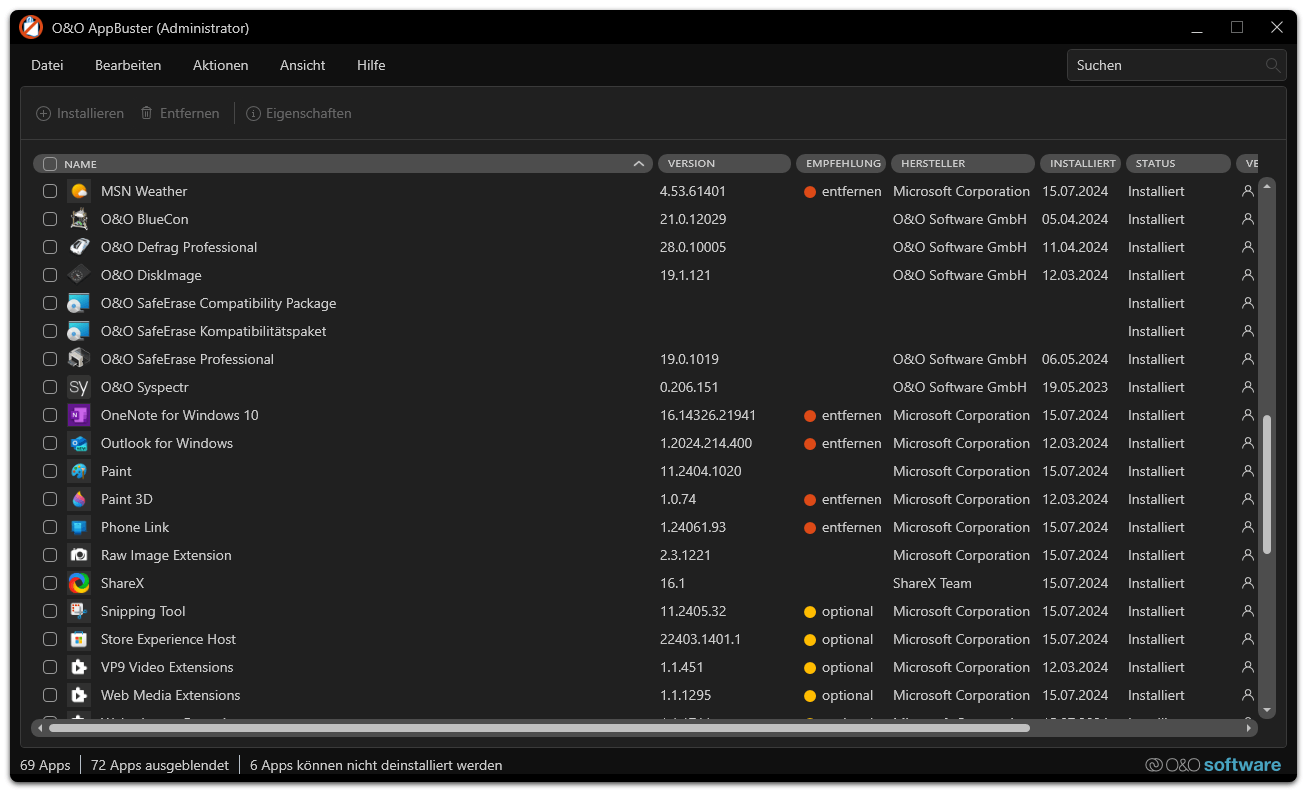Check the MSN Weather checkbox
Screen dimensions: 1307x792
click(50, 191)
